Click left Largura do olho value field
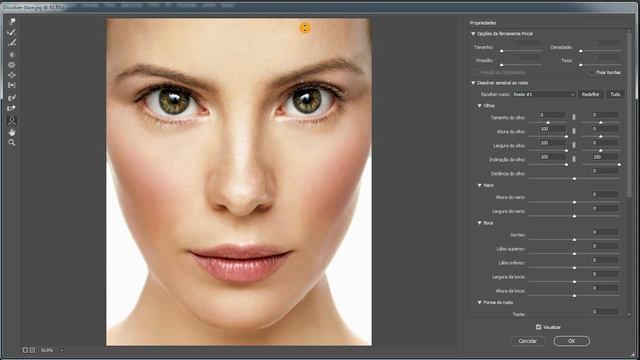 point(552,143)
